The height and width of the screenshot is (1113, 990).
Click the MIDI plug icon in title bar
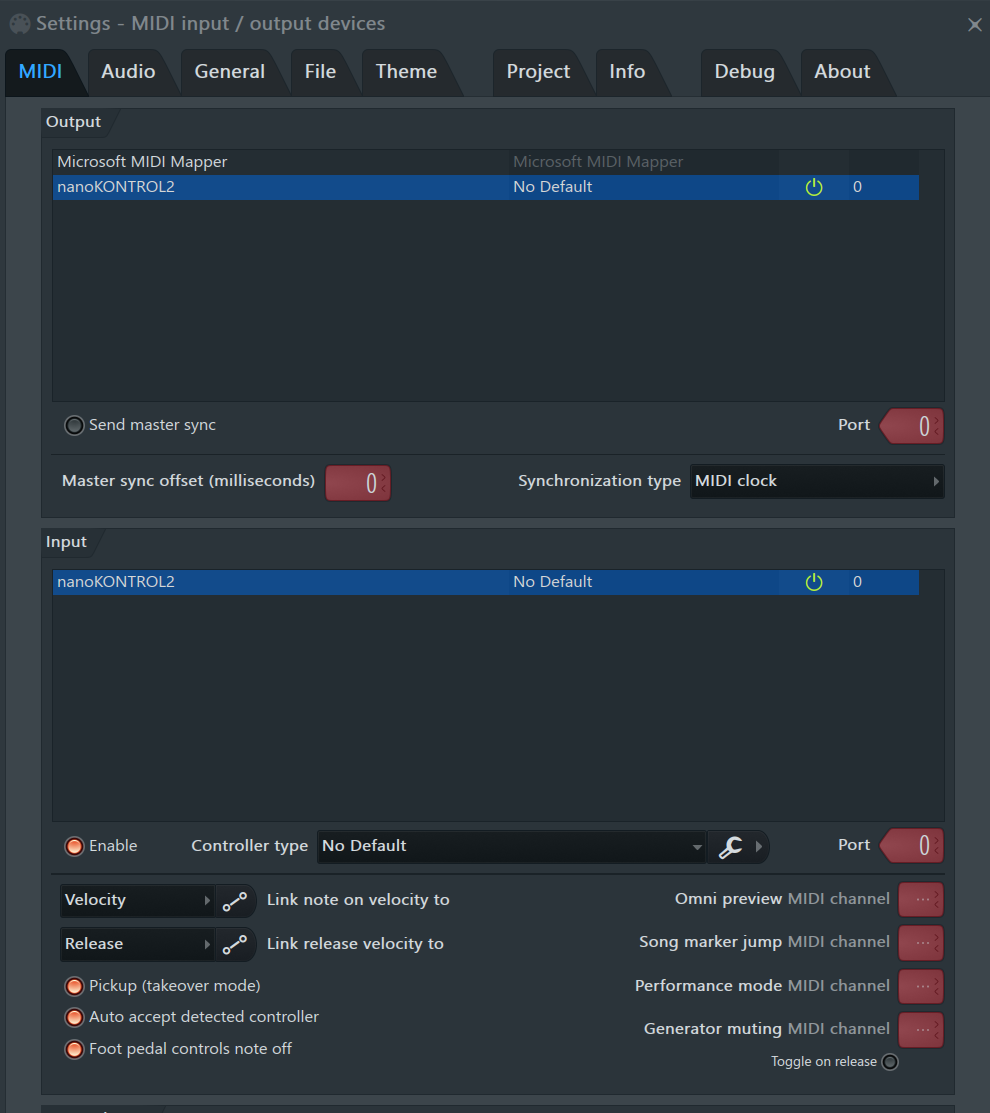point(19,24)
